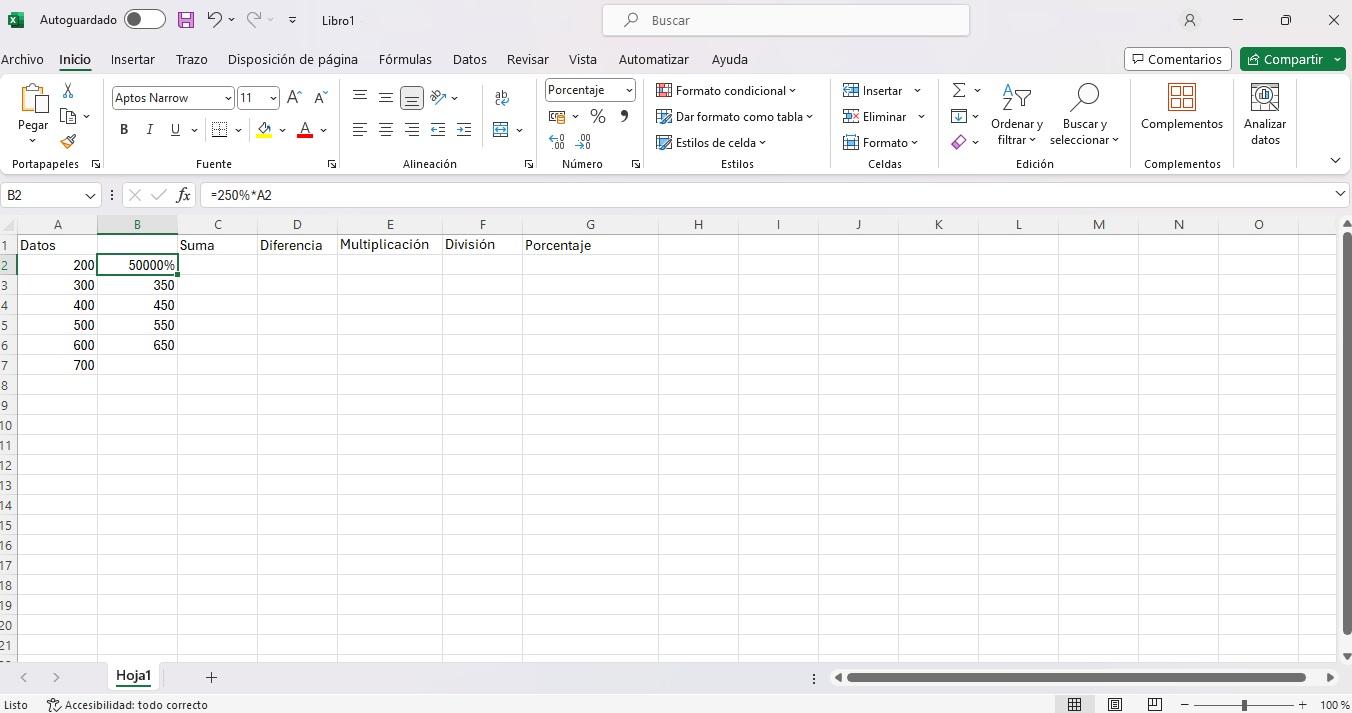Click the zoom slider handle
This screenshot has height=713, width=1352.
(x=1244, y=705)
